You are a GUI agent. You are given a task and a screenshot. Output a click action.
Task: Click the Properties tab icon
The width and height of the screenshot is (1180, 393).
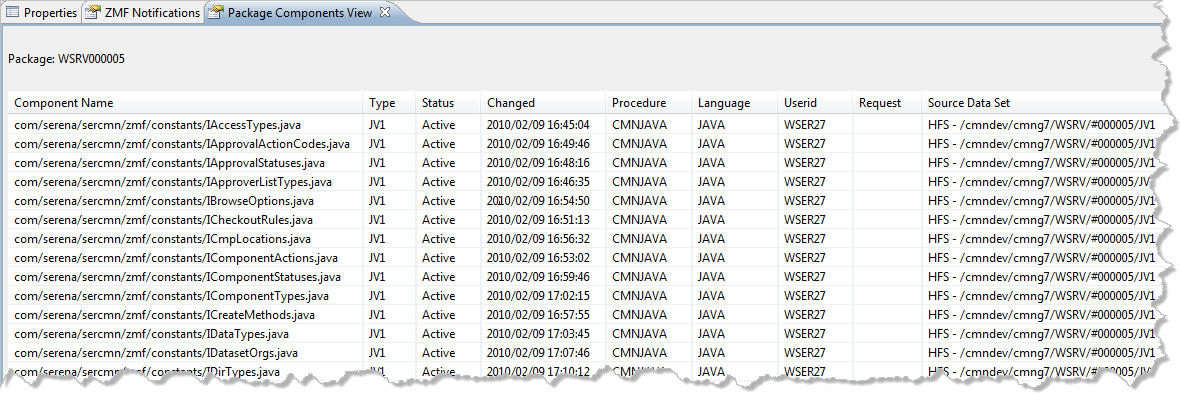(x=13, y=13)
